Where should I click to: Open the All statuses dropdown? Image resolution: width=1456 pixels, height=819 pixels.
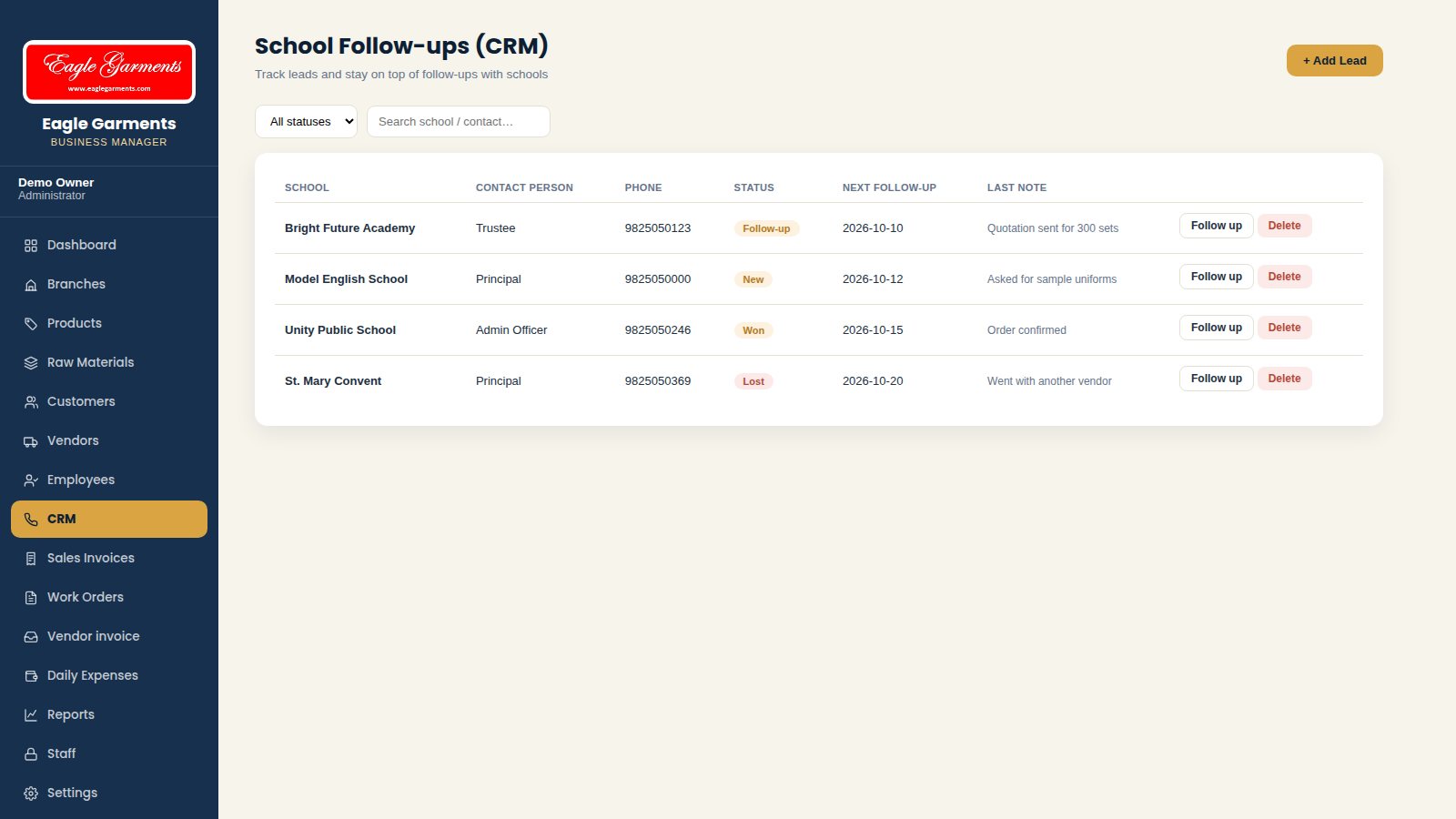[x=306, y=122]
